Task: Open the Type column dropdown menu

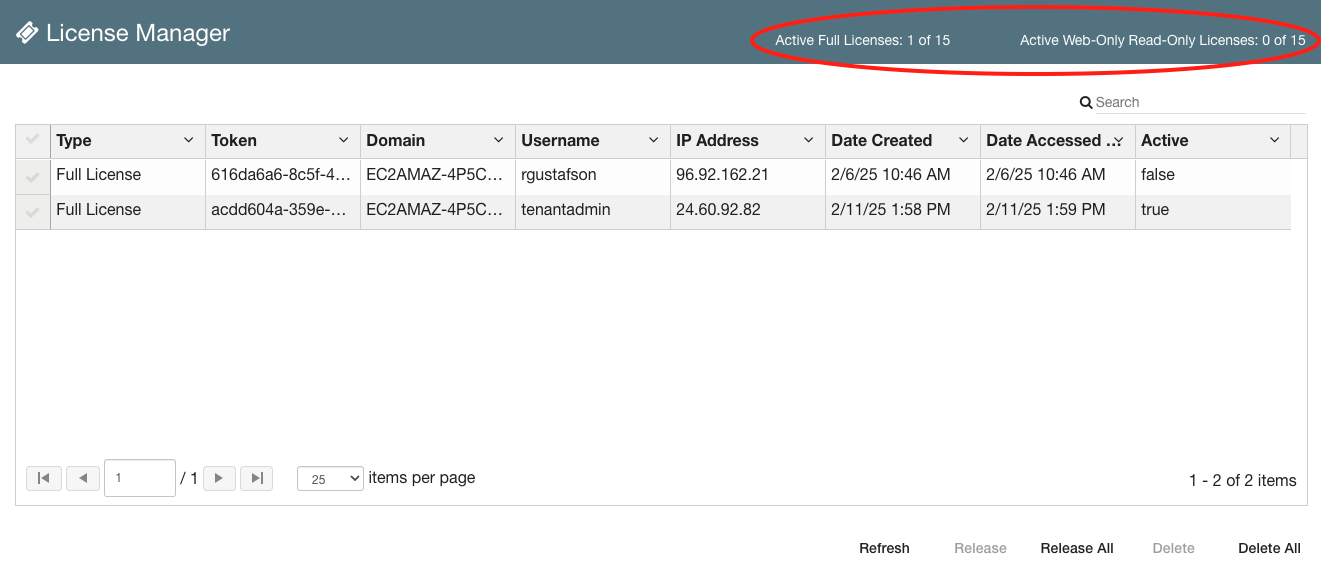Action: 189,140
